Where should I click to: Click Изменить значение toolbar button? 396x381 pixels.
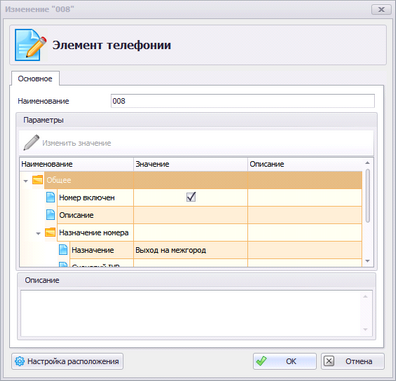point(67,143)
